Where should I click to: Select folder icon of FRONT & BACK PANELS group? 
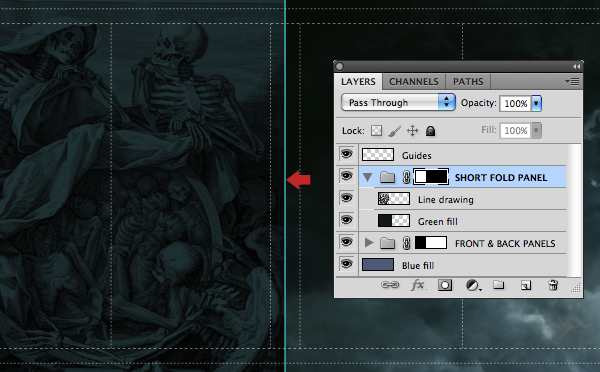tap(387, 243)
